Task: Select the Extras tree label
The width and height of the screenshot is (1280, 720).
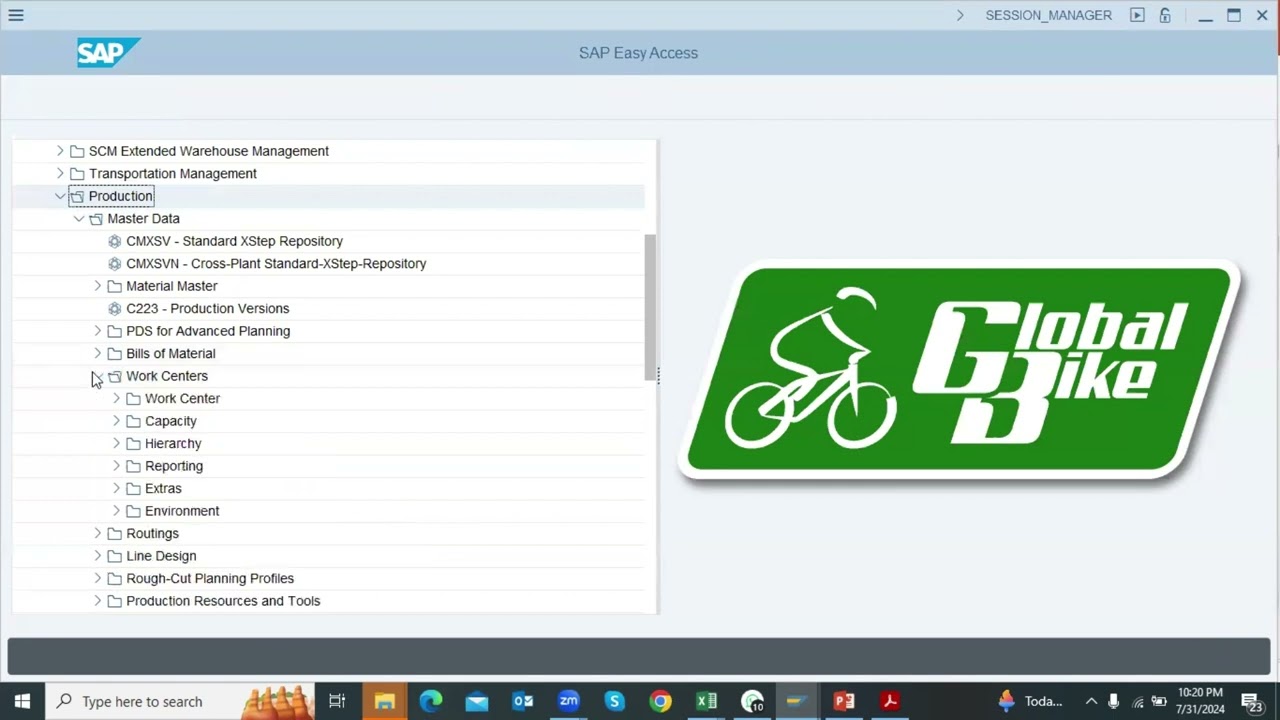Action: pyautogui.click(x=163, y=488)
